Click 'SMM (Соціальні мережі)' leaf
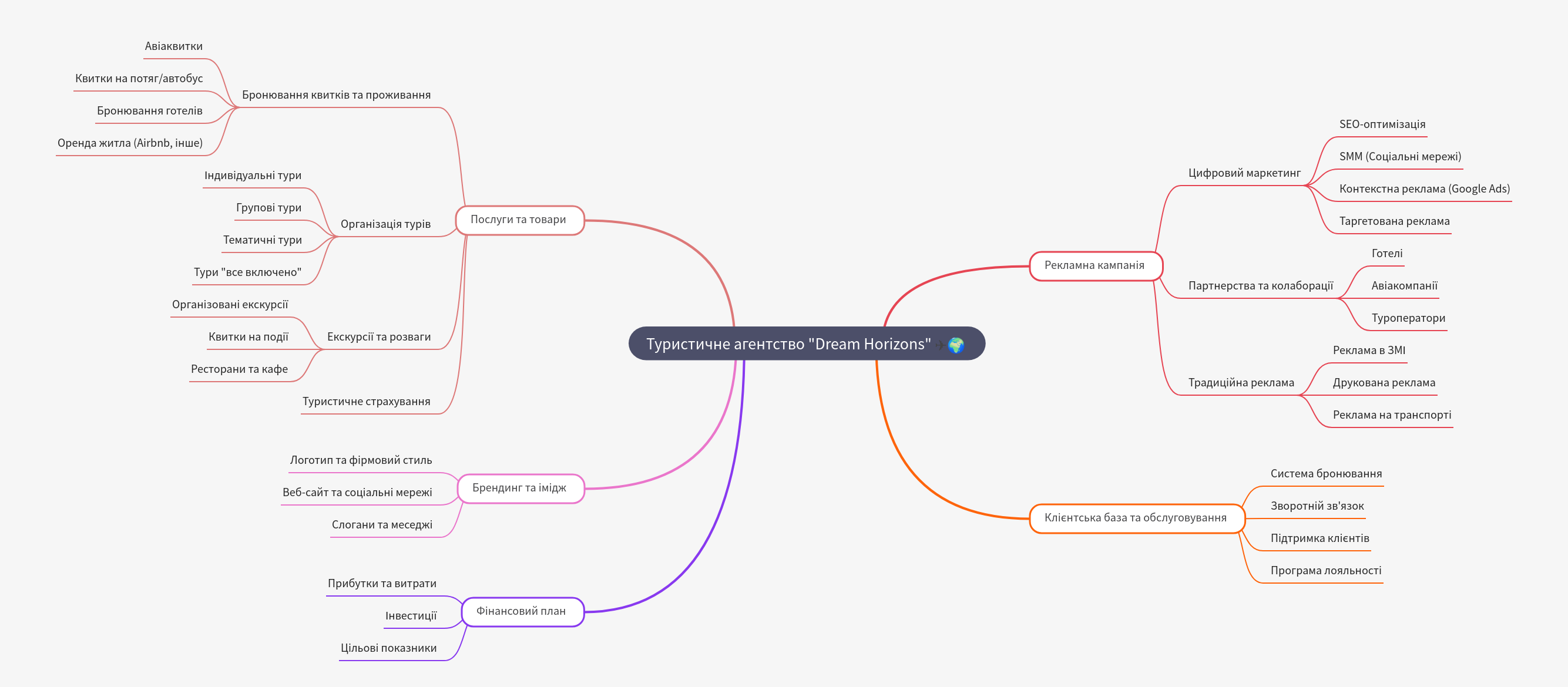1568x687 pixels. [x=1400, y=156]
